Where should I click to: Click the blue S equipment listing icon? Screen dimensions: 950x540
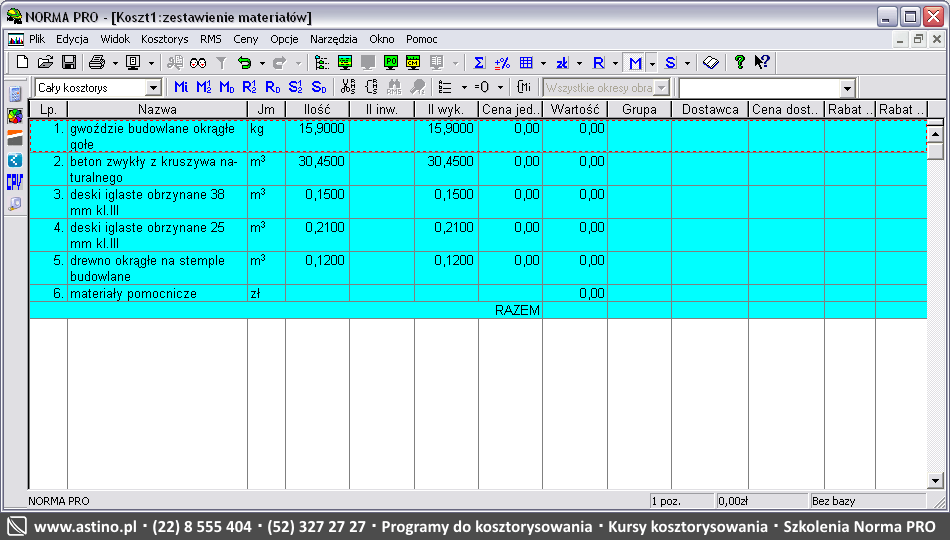[x=670, y=62]
